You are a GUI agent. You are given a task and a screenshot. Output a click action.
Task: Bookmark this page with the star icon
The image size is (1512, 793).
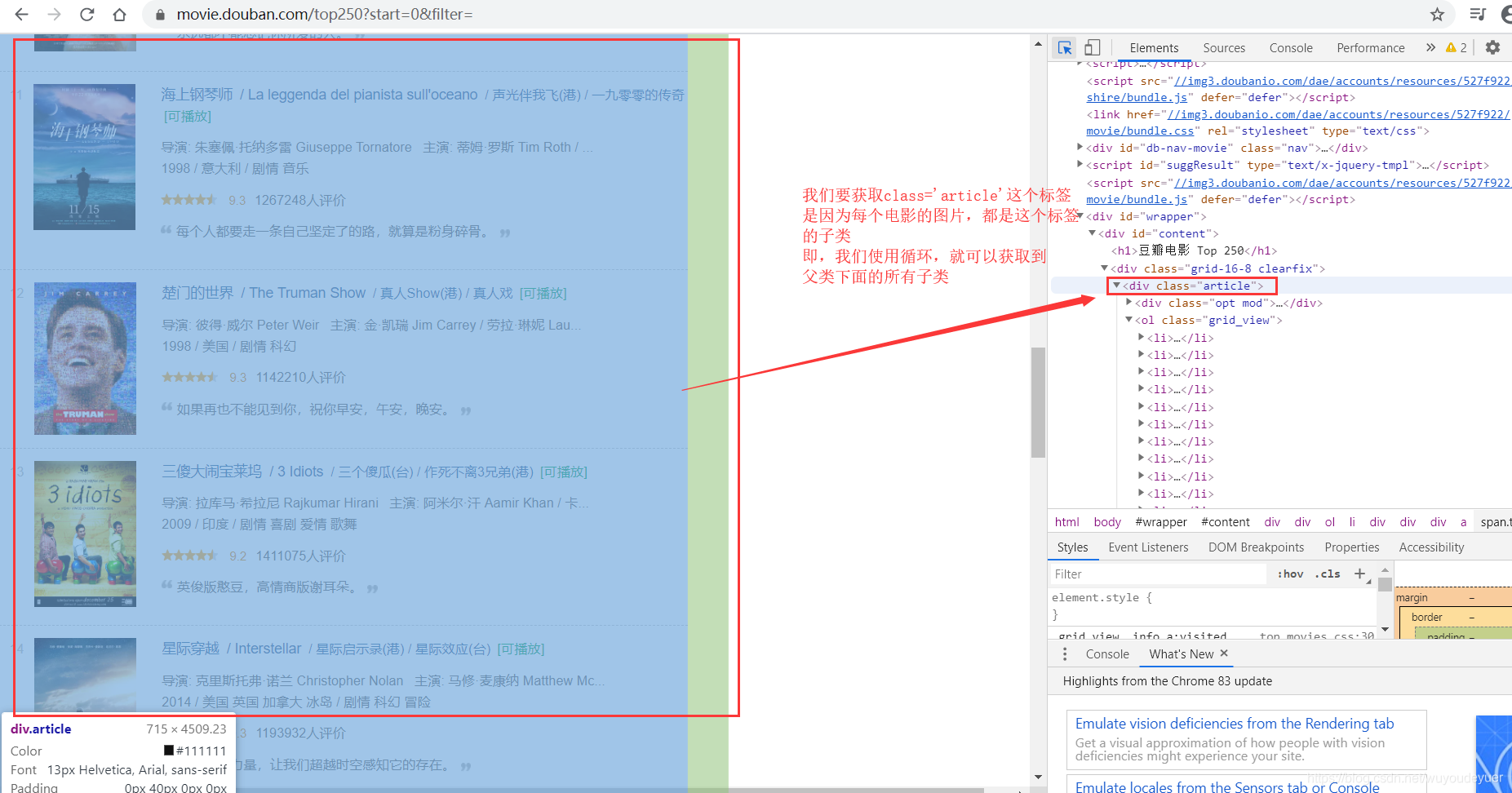click(1438, 15)
